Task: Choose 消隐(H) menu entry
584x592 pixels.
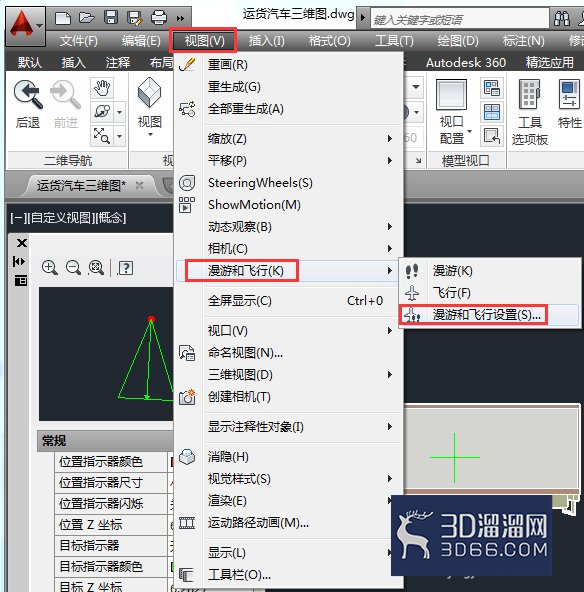Action: click(x=288, y=457)
